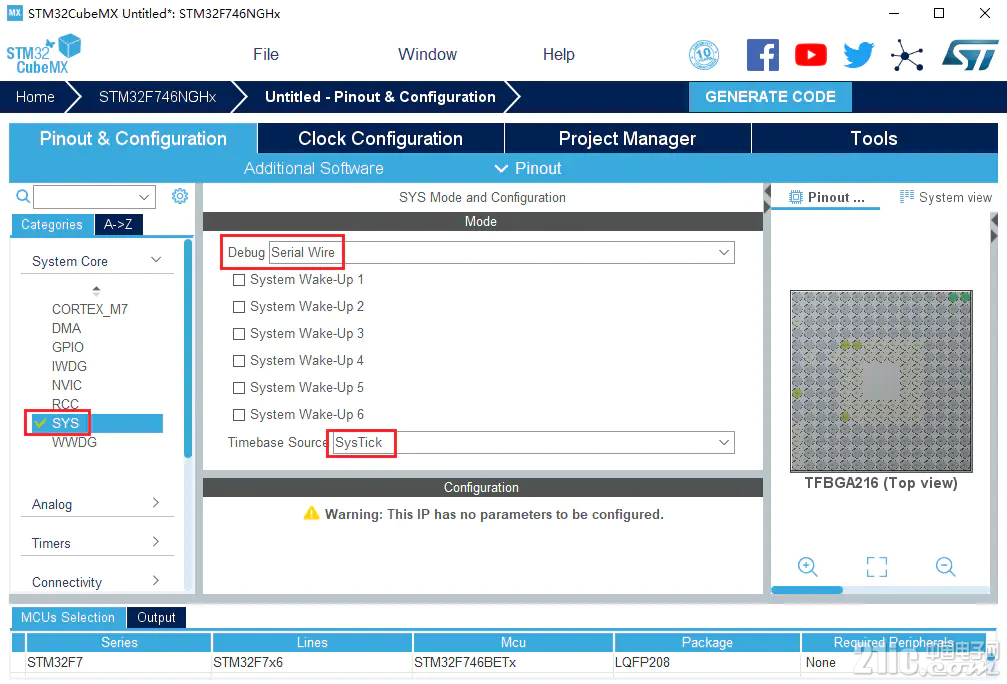Open the ST YouTube channel icon
1007x684 pixels.
[810, 55]
